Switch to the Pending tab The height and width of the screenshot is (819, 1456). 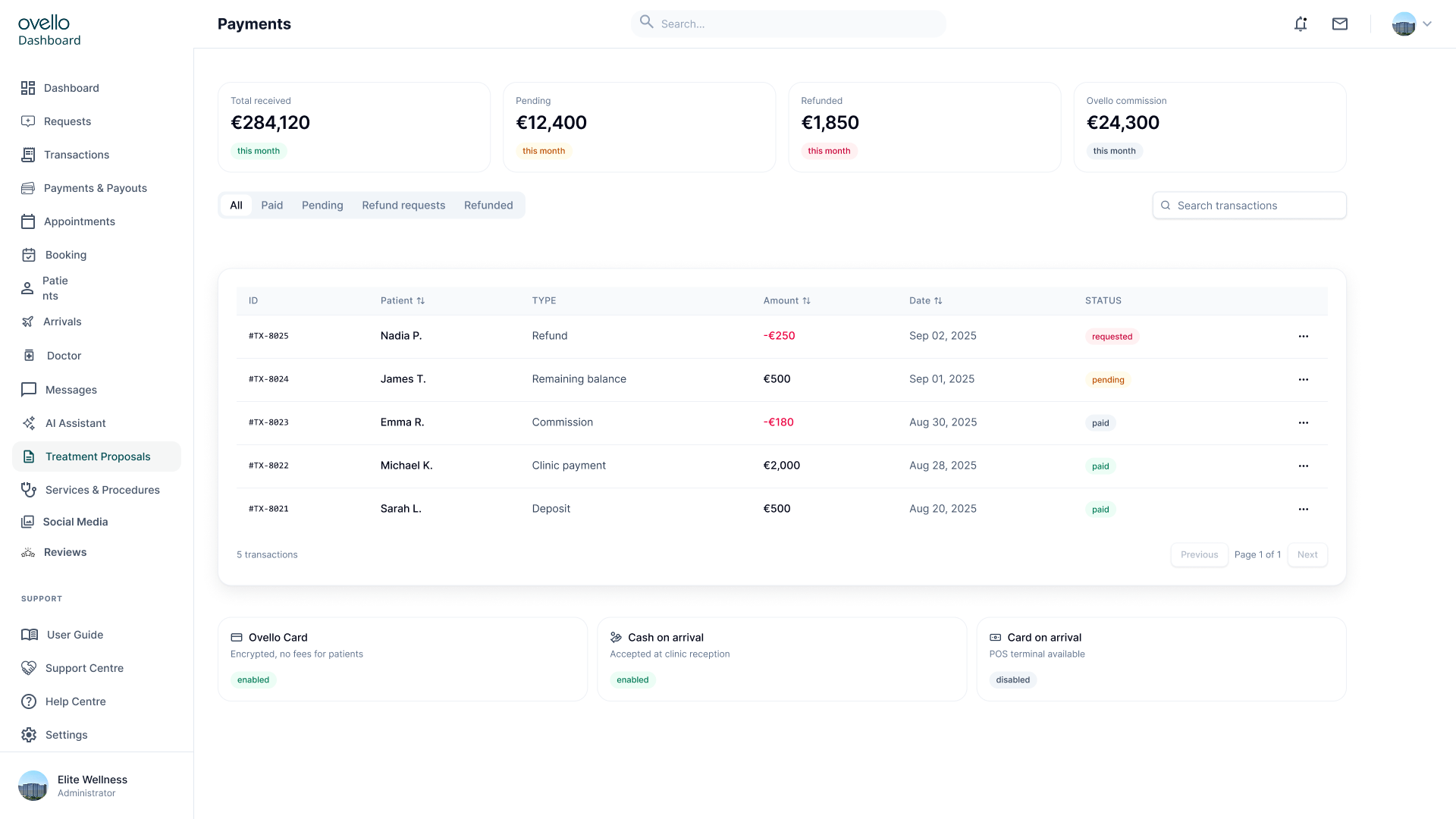tap(322, 206)
